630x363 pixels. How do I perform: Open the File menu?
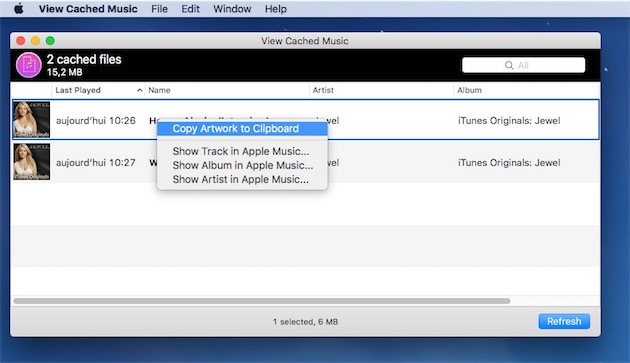(x=159, y=9)
